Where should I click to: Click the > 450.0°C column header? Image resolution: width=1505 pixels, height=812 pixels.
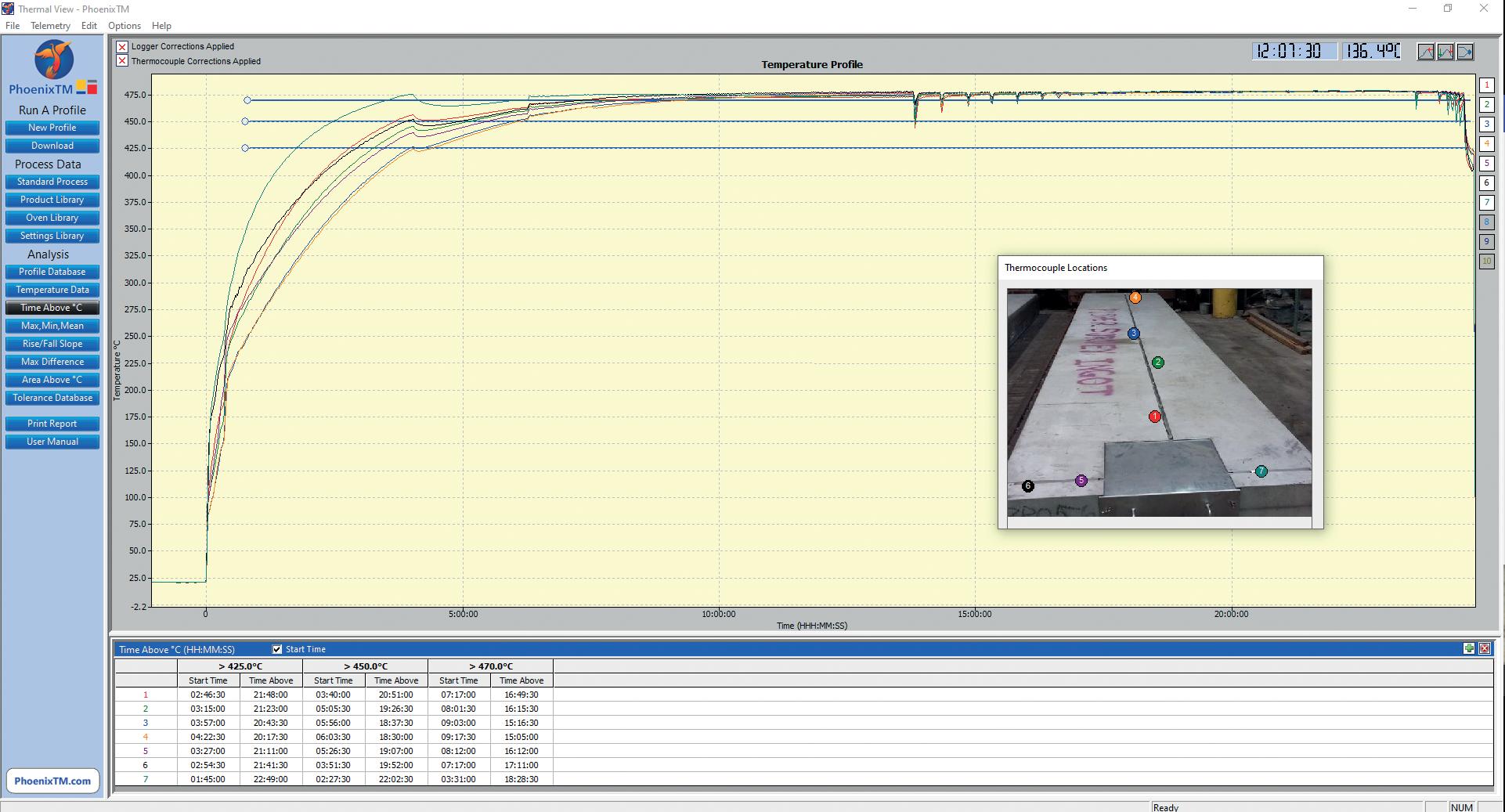(x=366, y=666)
